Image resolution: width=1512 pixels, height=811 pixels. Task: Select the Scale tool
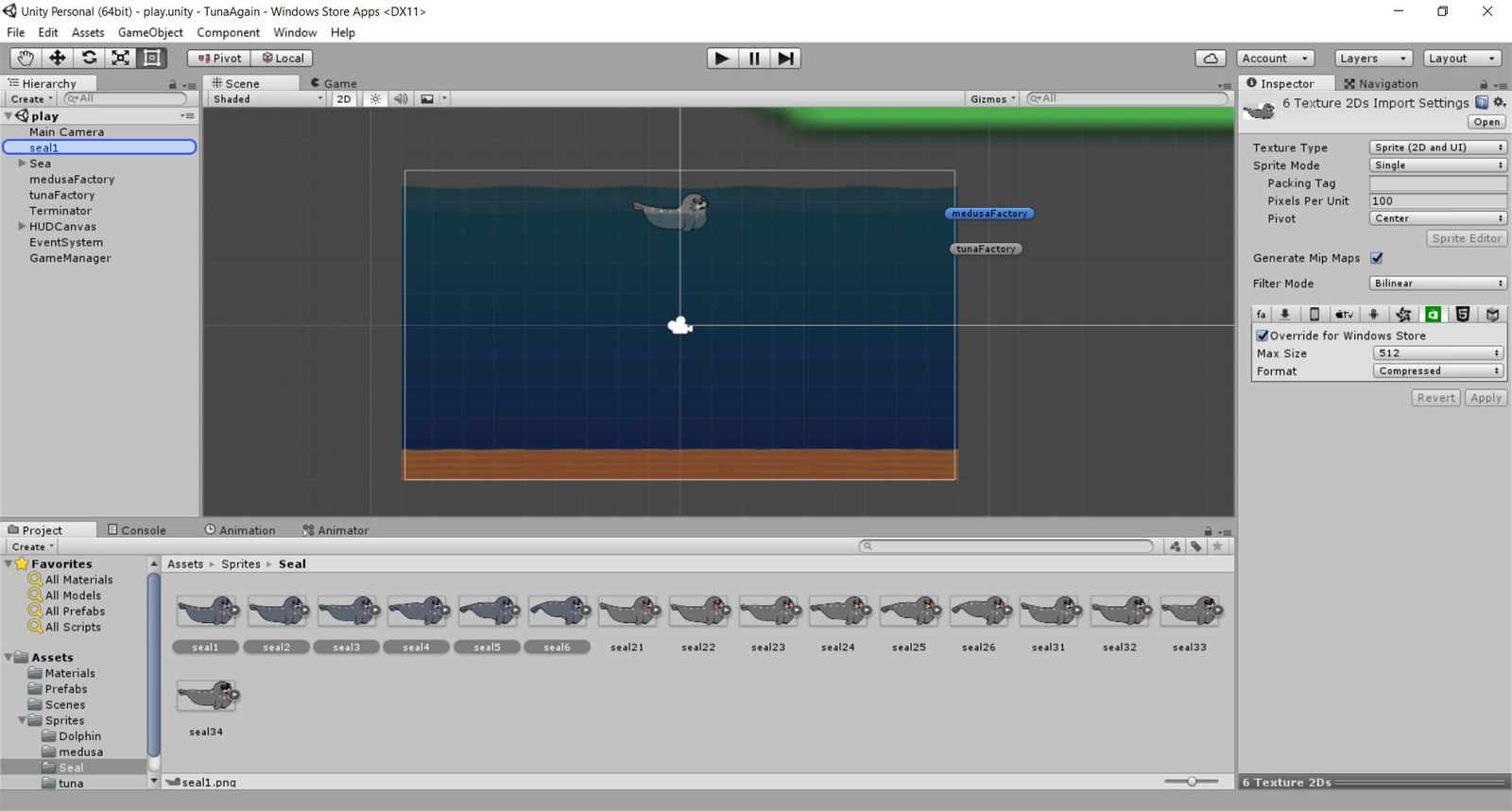point(120,58)
